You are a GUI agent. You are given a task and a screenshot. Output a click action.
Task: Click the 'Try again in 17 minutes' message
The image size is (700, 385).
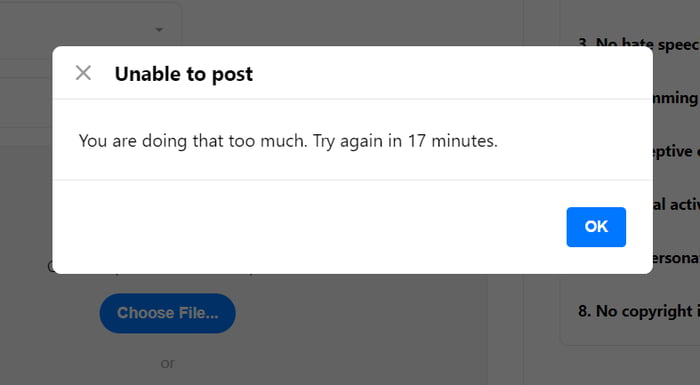click(x=404, y=141)
